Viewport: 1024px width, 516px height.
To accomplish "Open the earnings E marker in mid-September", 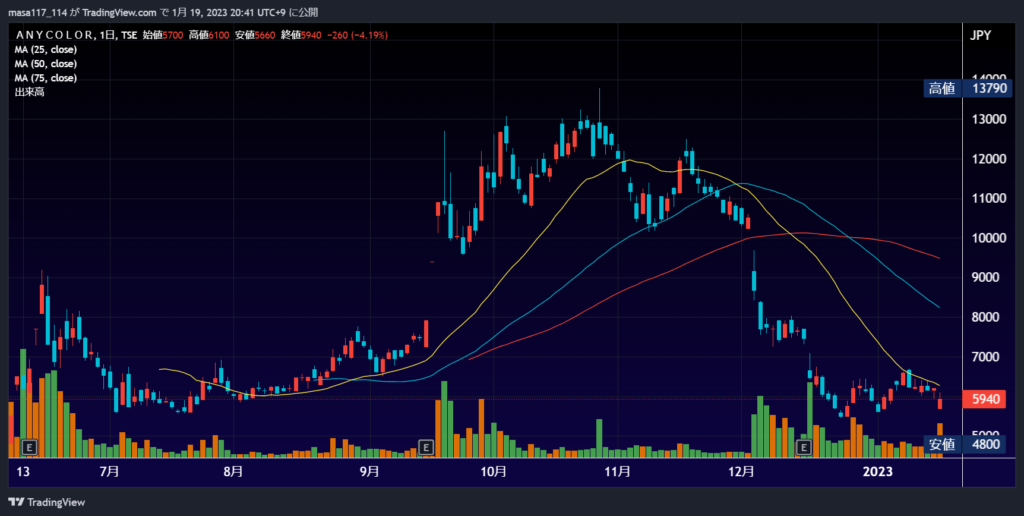I will coord(426,447).
